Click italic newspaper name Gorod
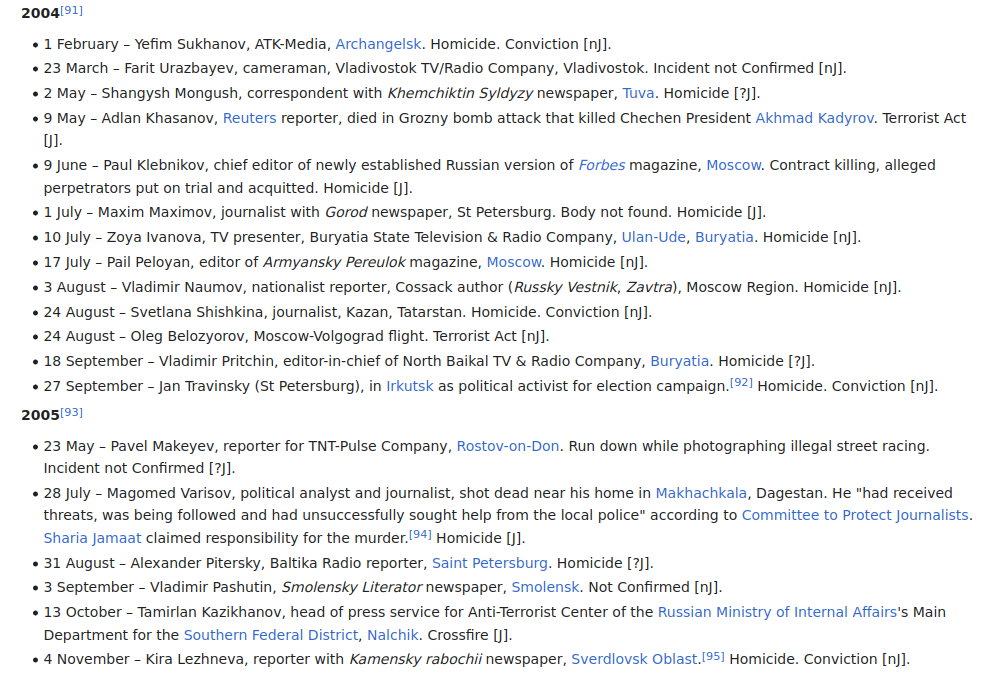This screenshot has width=1001, height=681. coord(346,213)
